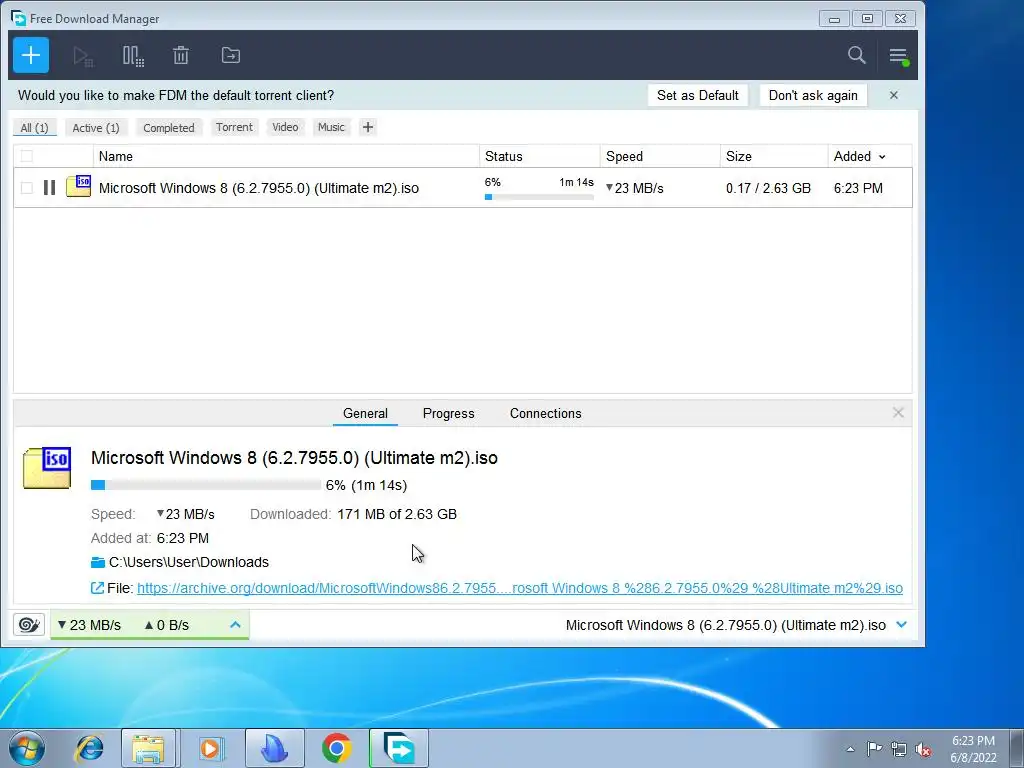Select the All (1) filter tab

35,127
